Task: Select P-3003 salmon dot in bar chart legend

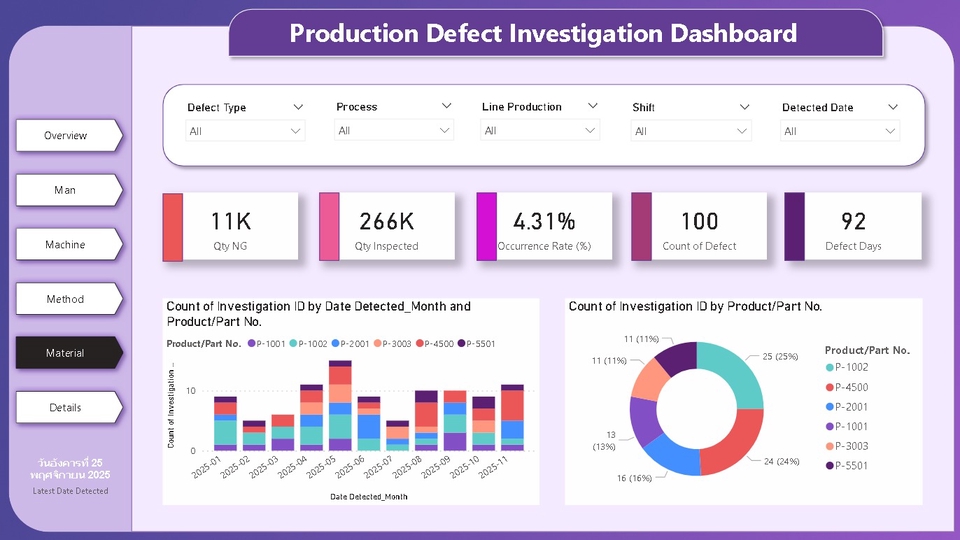Action: [378, 344]
